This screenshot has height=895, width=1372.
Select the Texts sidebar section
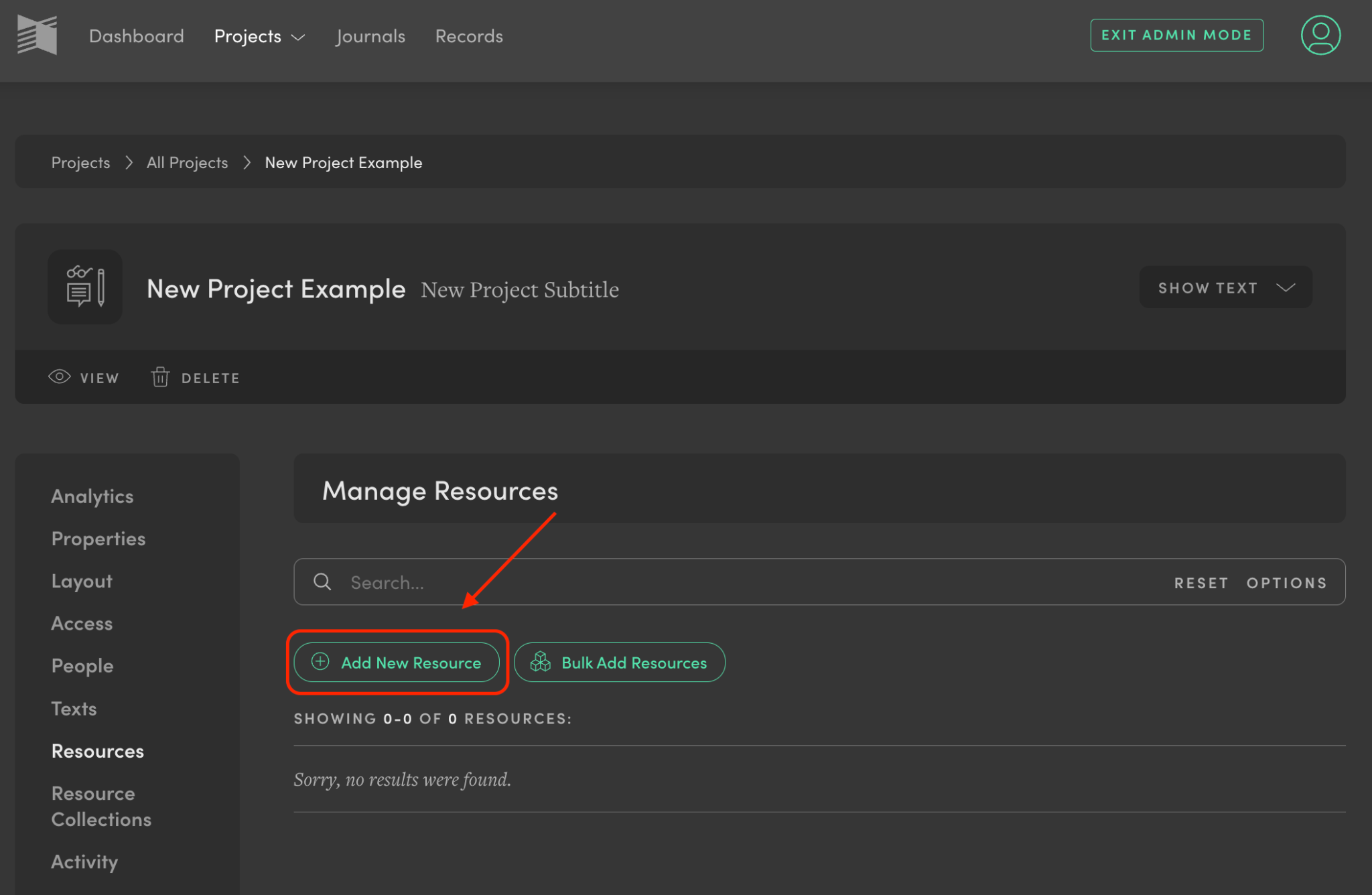pos(74,707)
